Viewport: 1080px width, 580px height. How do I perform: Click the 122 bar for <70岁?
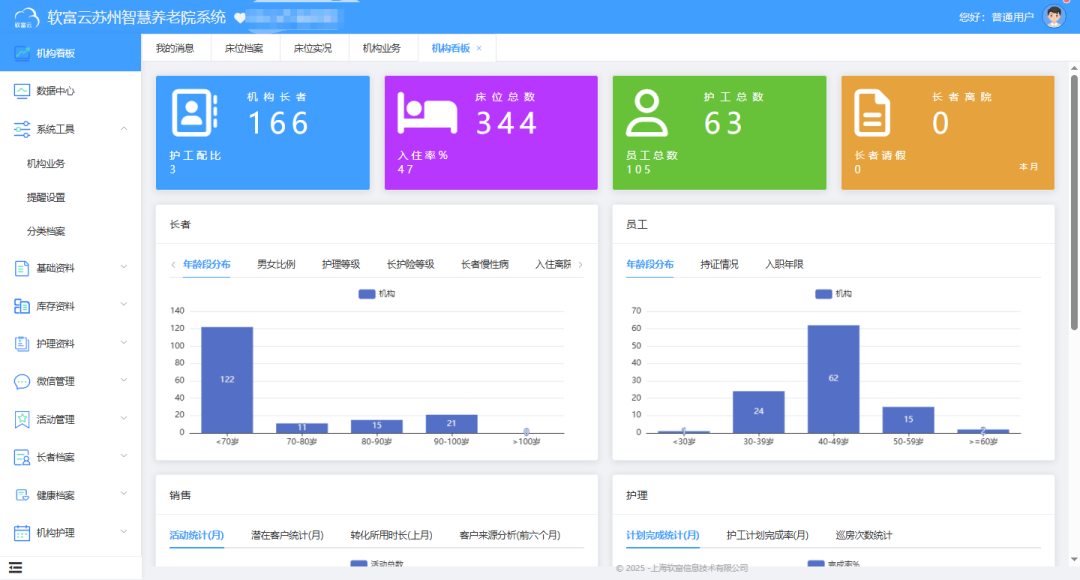point(227,379)
